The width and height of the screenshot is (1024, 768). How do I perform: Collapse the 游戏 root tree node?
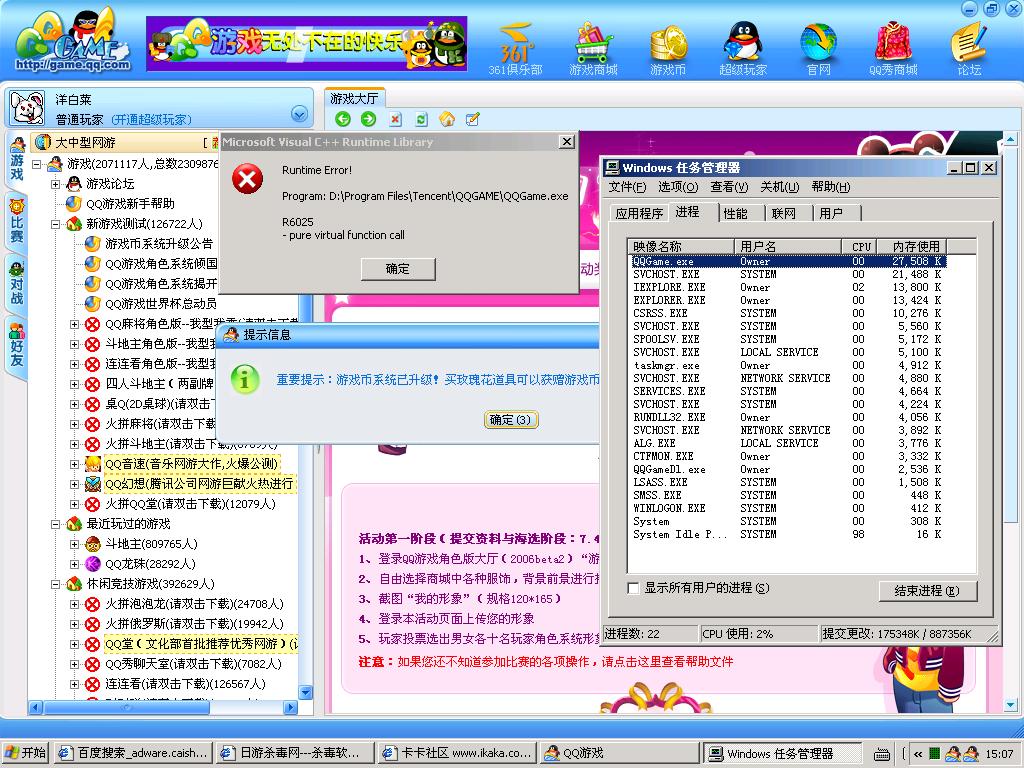pos(37,164)
